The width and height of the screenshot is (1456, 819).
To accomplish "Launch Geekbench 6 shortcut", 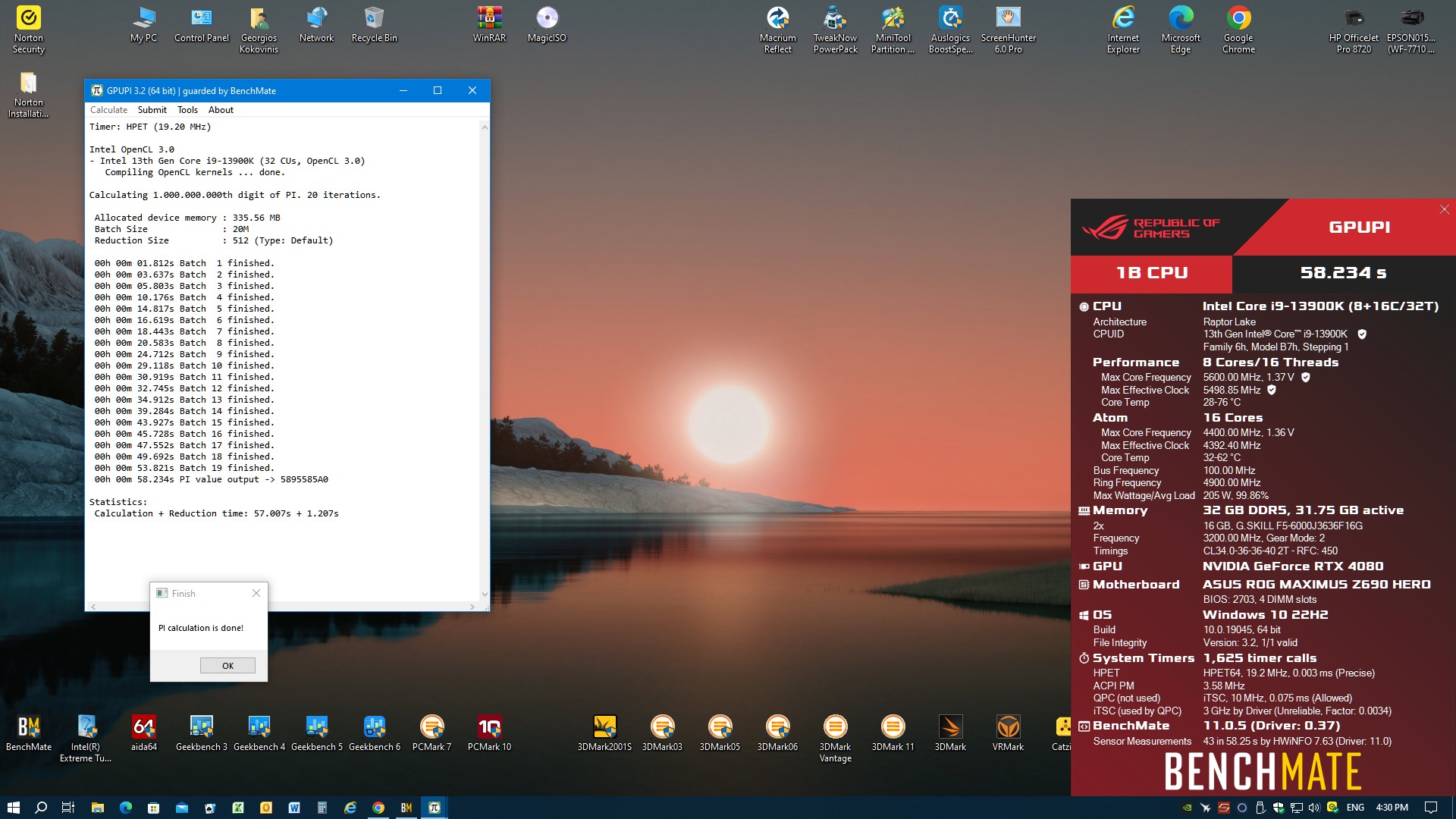I will point(375,733).
